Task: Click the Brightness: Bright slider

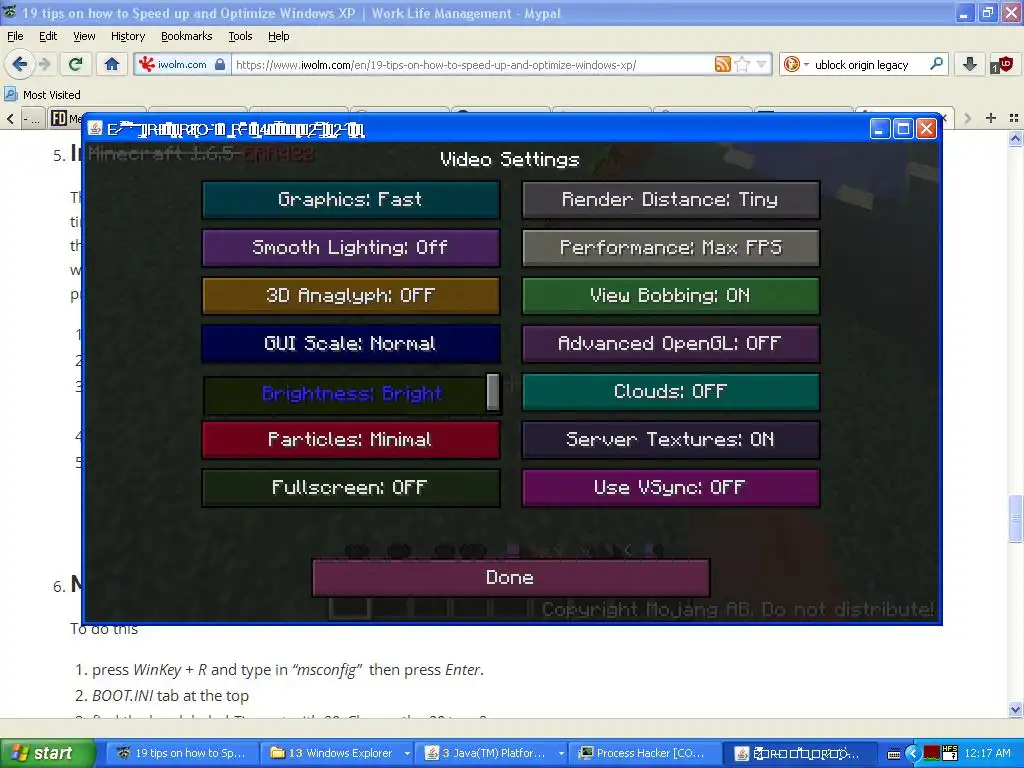Action: [x=351, y=394]
